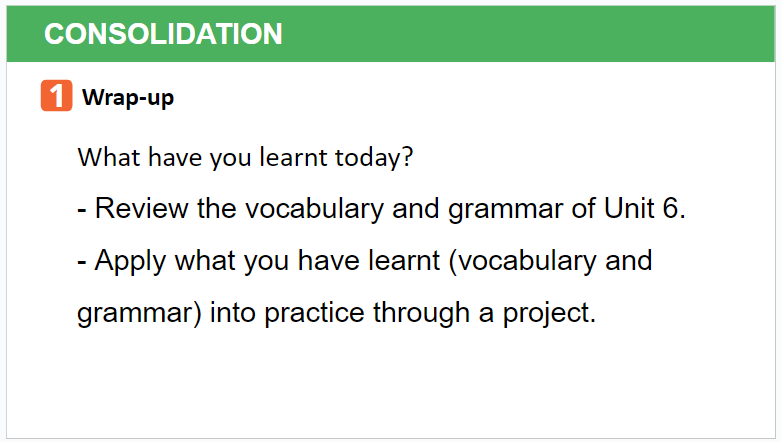The height and width of the screenshot is (442, 781).
Task: Click the question 'What have you learnt today?'
Action: point(246,158)
